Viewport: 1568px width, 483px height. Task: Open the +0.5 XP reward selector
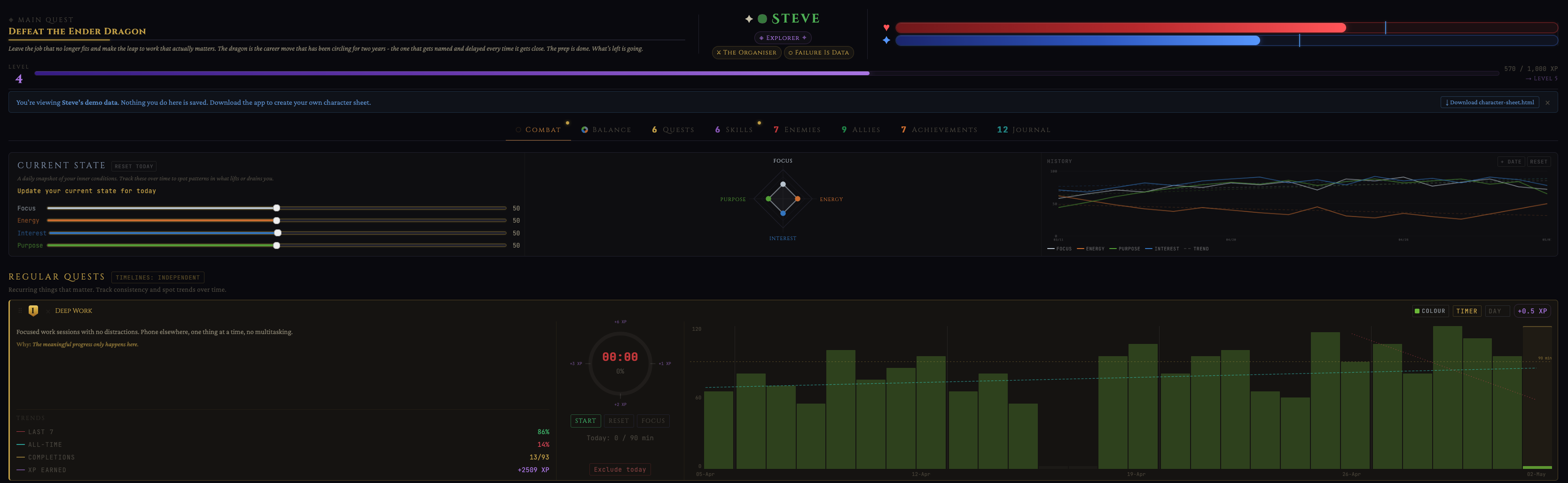point(1532,311)
